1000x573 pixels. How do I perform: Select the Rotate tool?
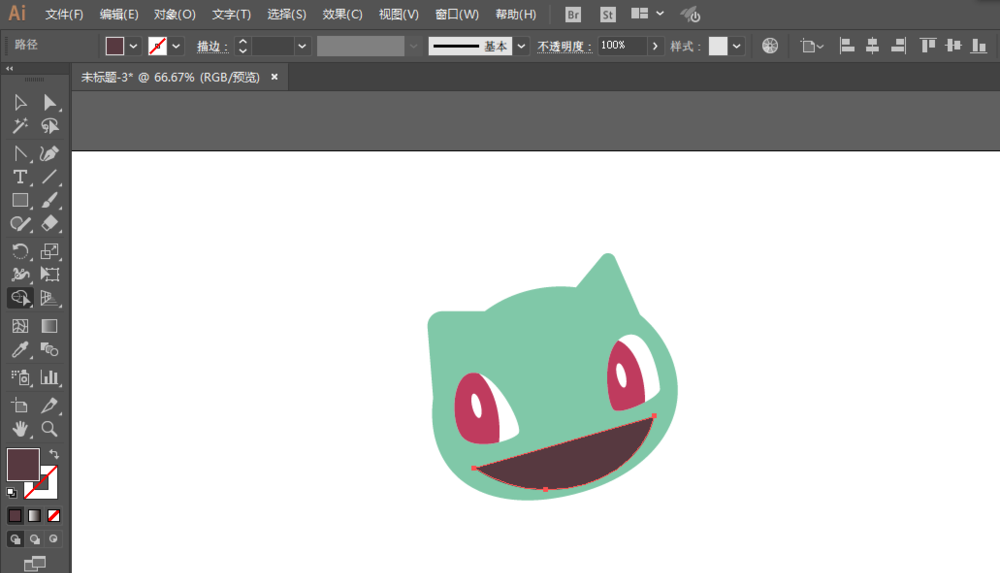tap(20, 251)
